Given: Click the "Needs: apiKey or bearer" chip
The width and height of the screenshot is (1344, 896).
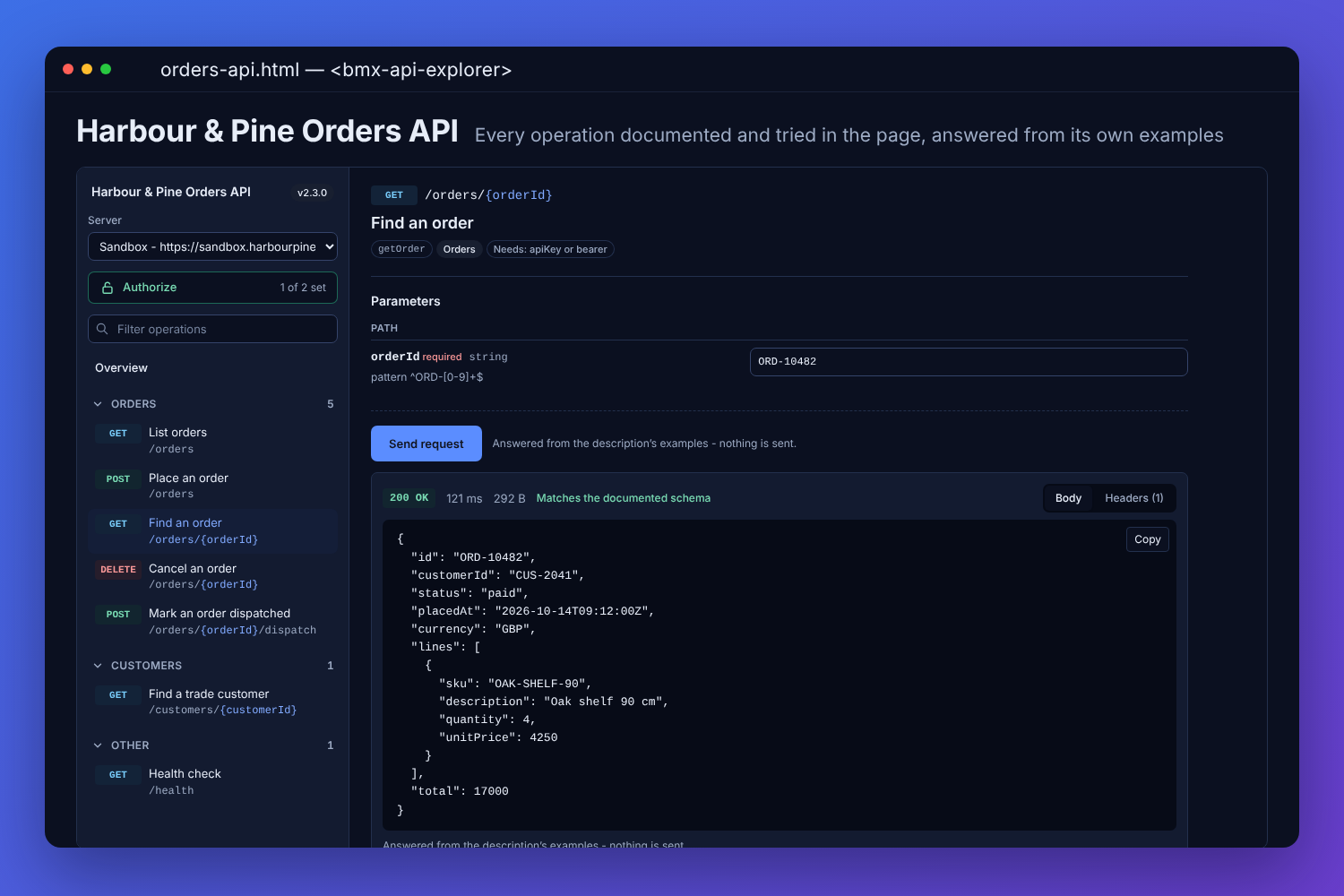Looking at the screenshot, I should click(550, 249).
